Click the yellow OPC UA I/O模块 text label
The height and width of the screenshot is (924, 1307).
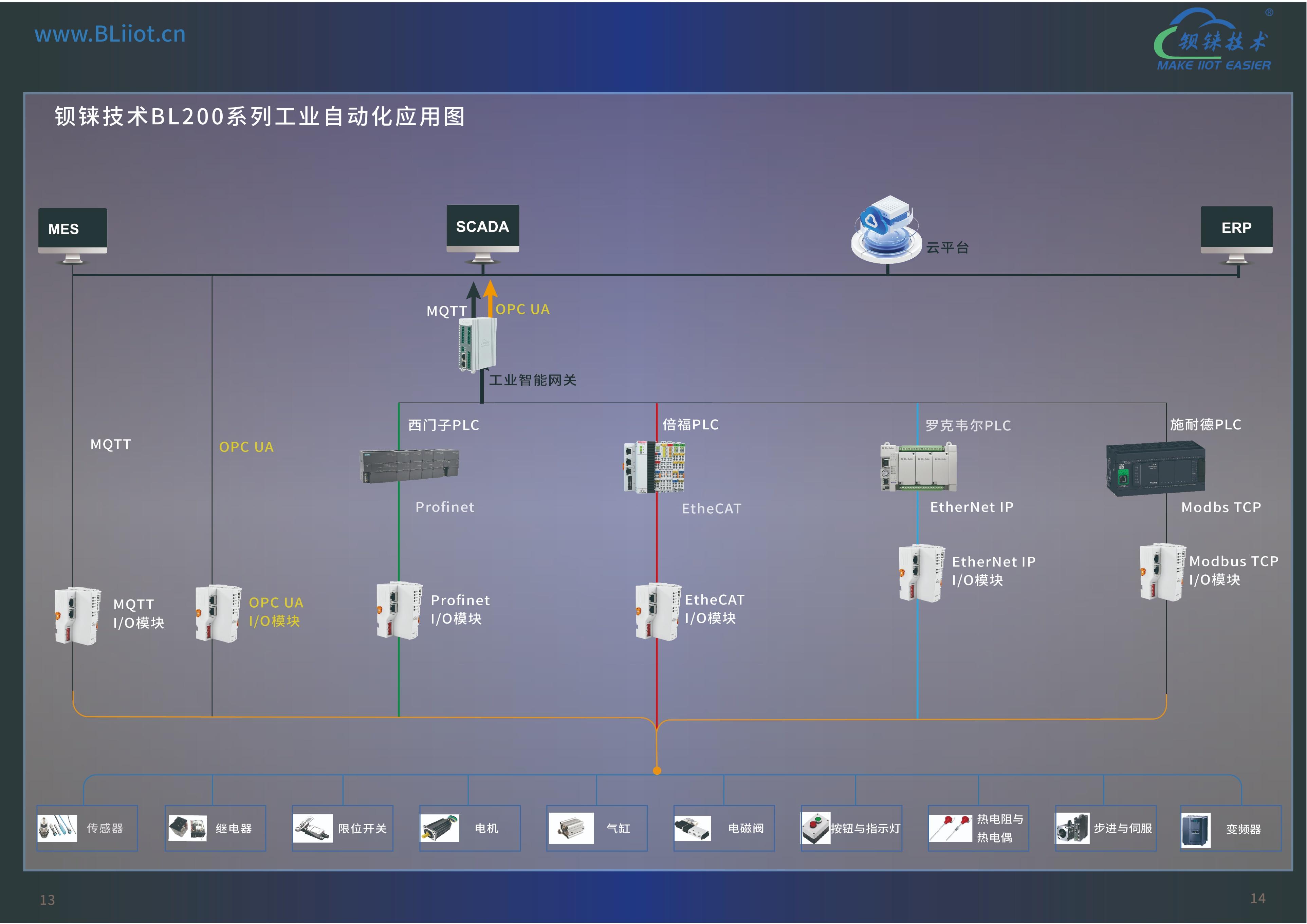click(276, 612)
